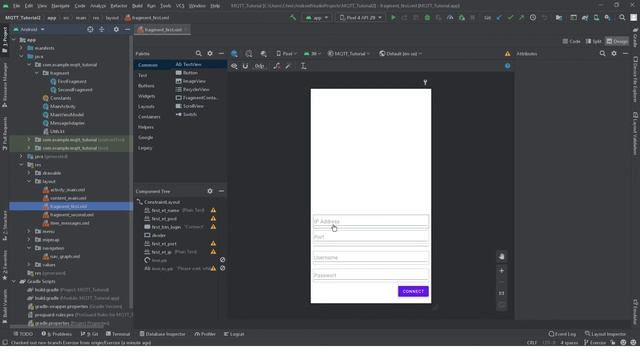Open the Terminal tool window
The width and height of the screenshot is (640, 360).
[x=118, y=334]
